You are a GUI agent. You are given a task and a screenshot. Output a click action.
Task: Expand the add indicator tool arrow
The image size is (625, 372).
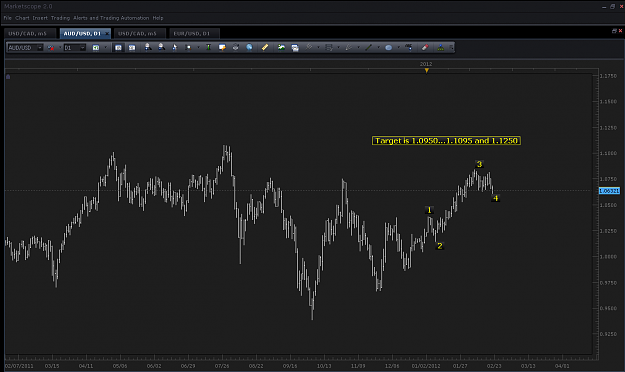click(318, 47)
